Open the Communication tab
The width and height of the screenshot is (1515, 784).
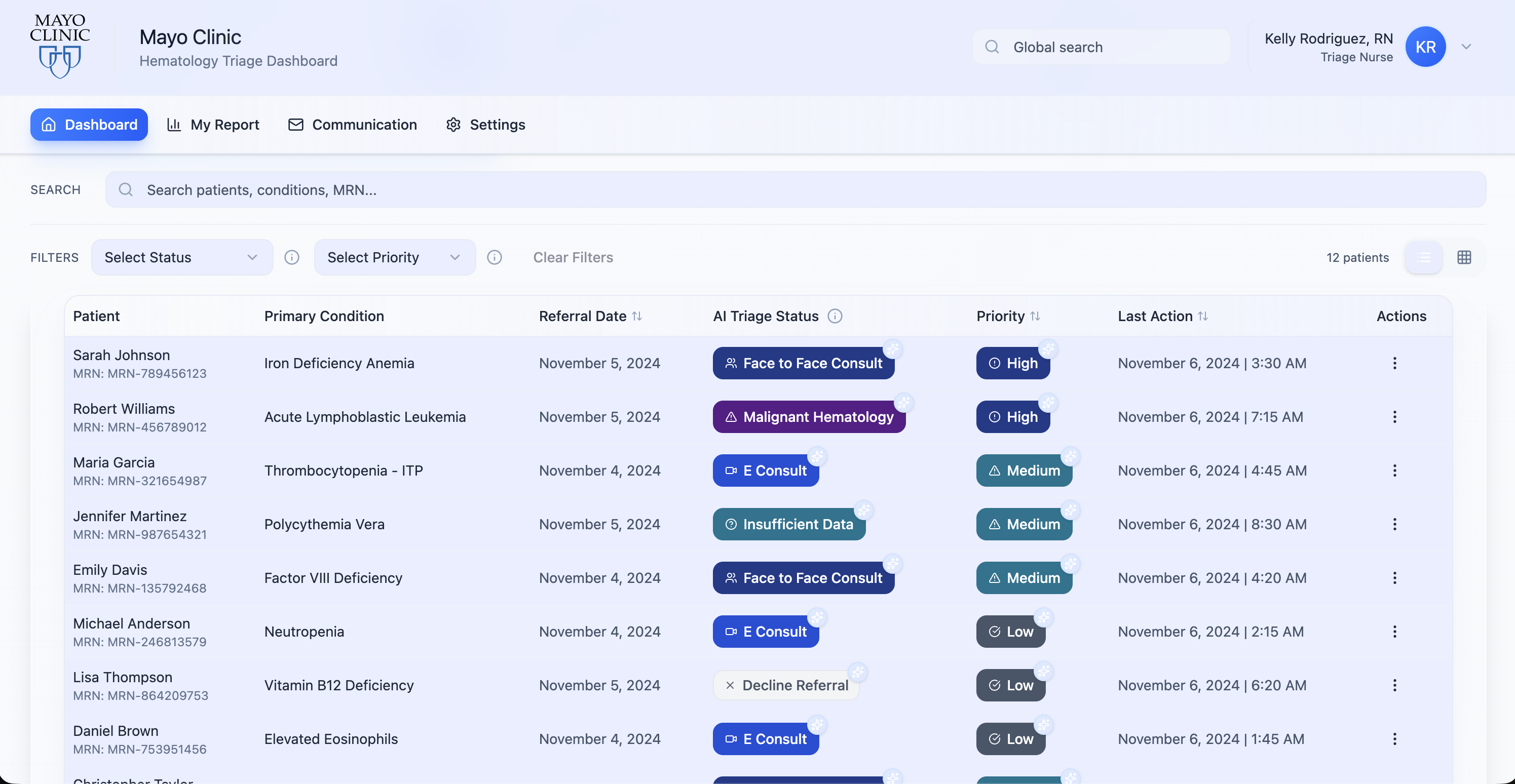click(x=352, y=125)
